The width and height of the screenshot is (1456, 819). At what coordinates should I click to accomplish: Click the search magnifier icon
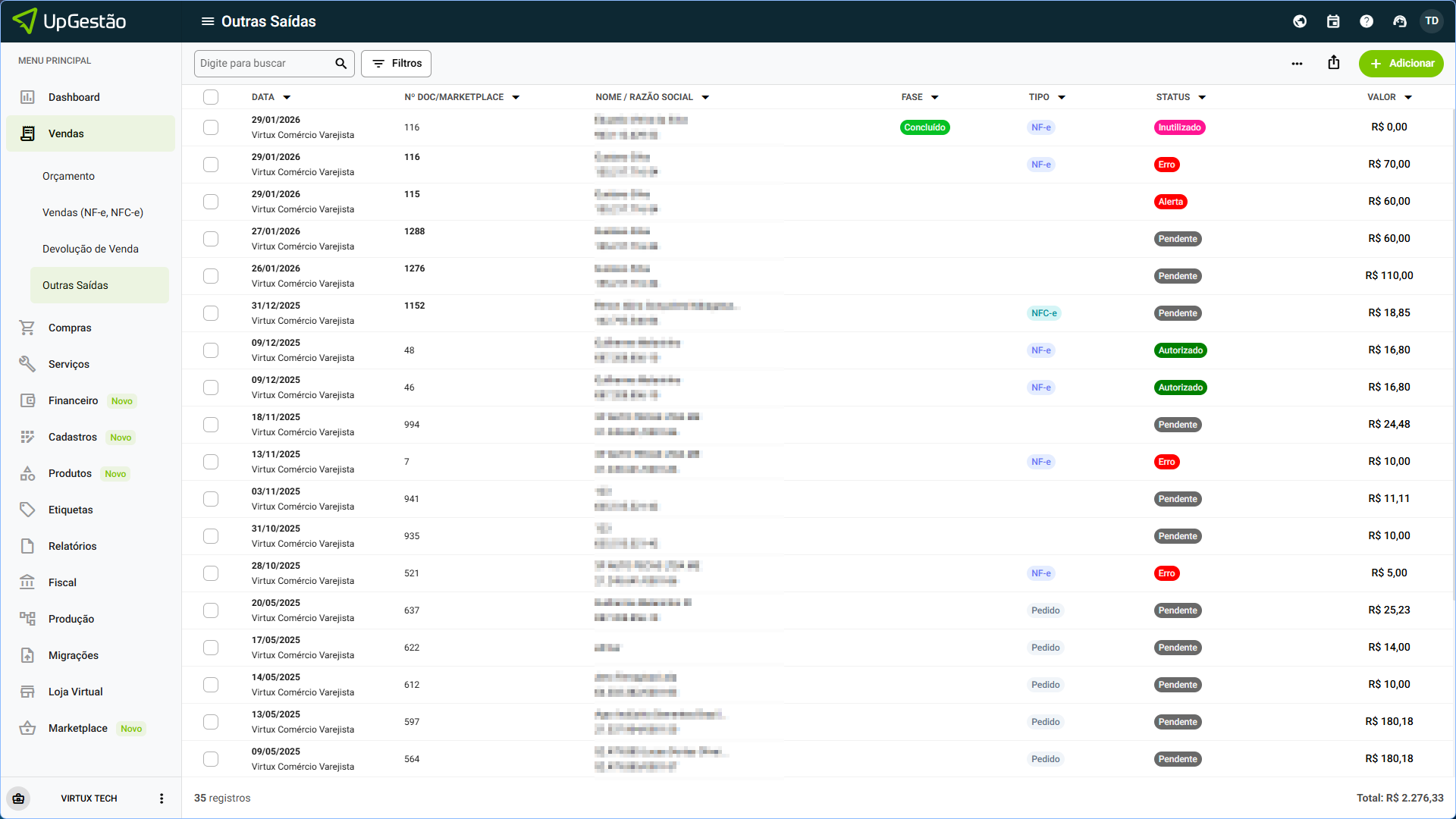pyautogui.click(x=340, y=64)
